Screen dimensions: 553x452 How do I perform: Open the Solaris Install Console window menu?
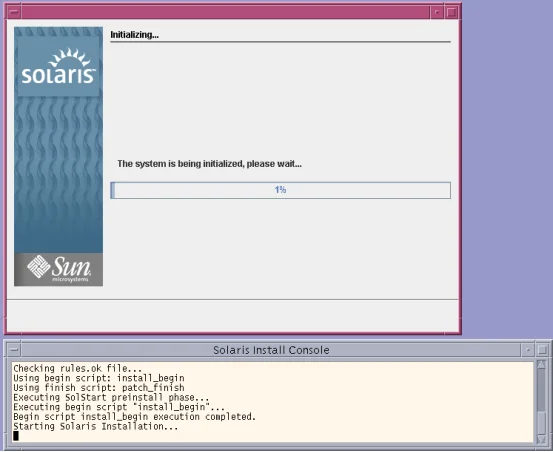pyautogui.click(x=14, y=350)
